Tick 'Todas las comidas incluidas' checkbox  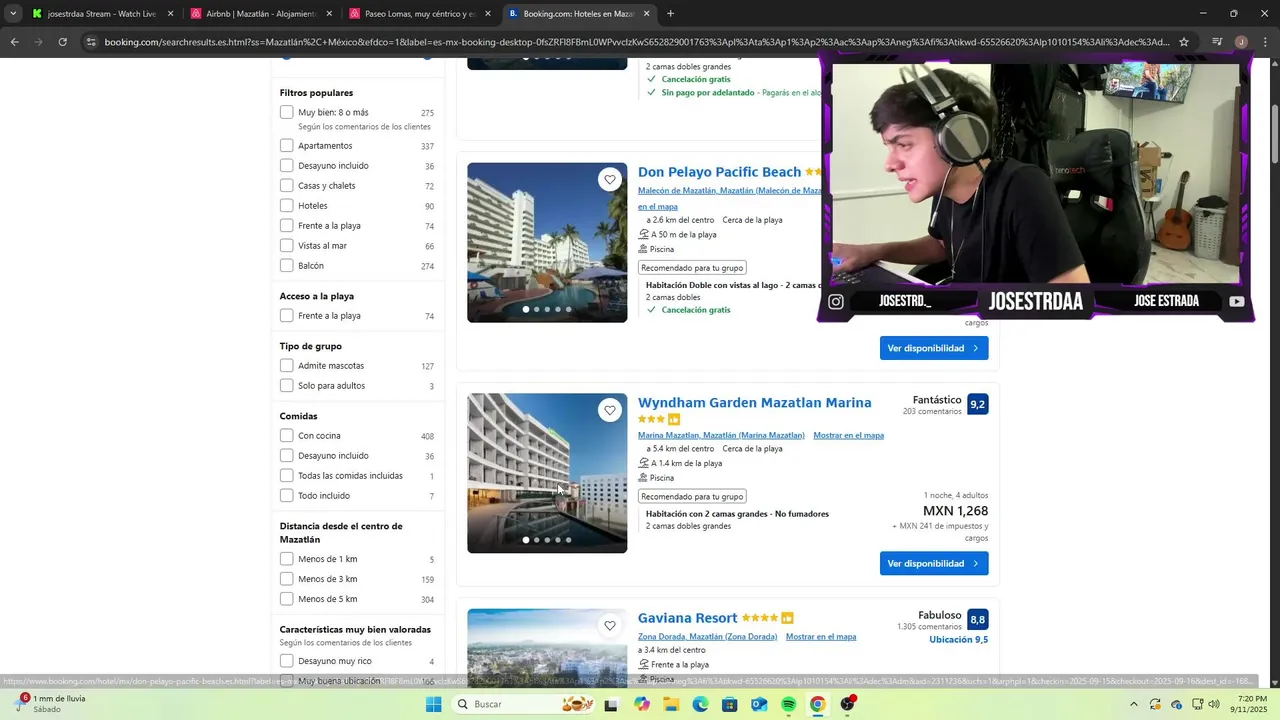pos(287,476)
